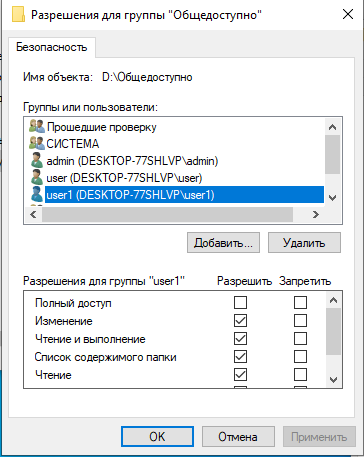Click the СИСТЕМА group icon
This screenshot has width=364, height=457.
point(36,144)
